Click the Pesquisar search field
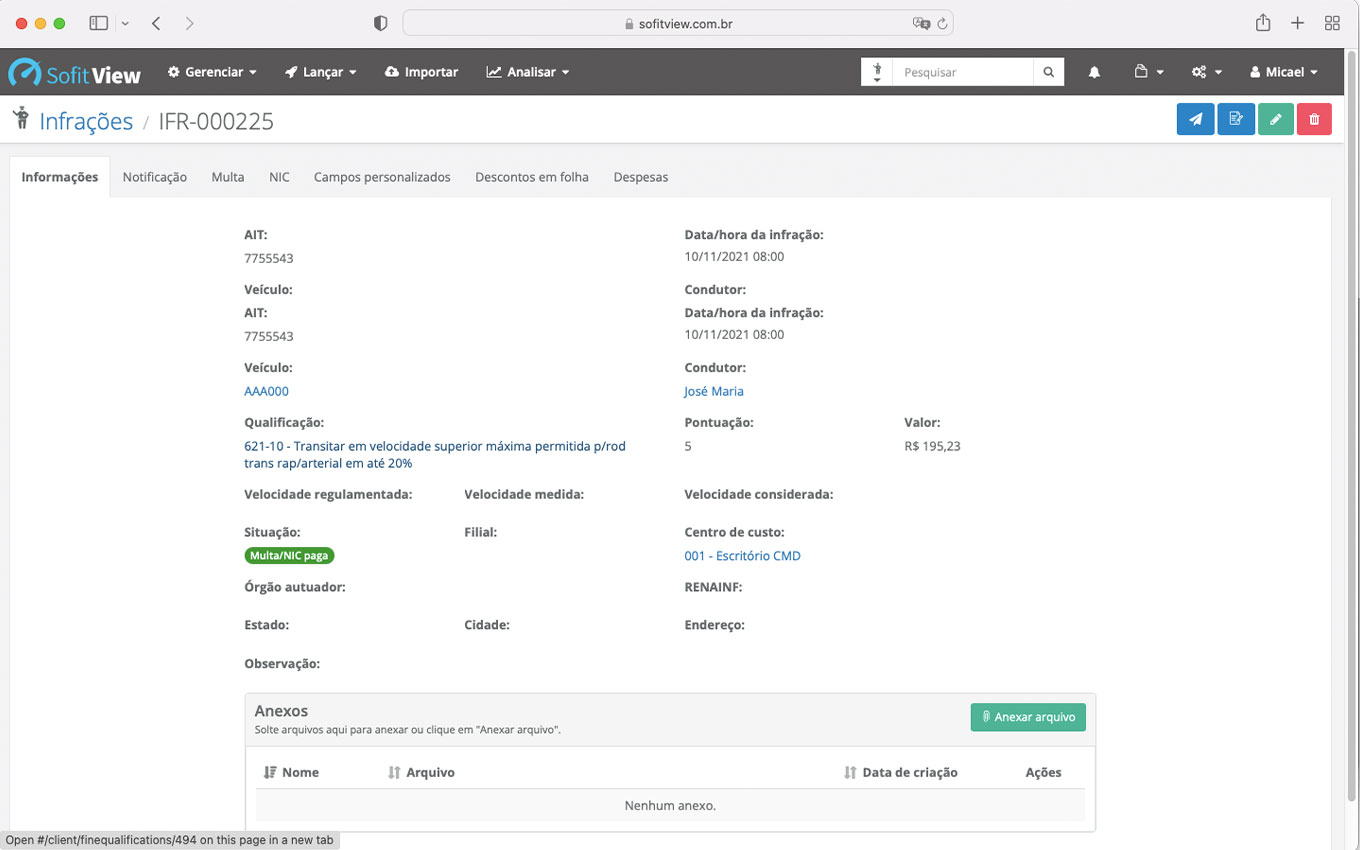This screenshot has height=850, width=1360. tap(962, 72)
